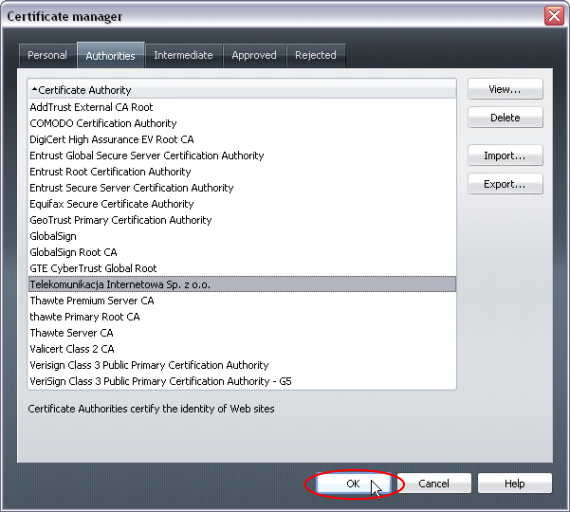Click the Export... button
The height and width of the screenshot is (512, 570).
pyautogui.click(x=505, y=184)
